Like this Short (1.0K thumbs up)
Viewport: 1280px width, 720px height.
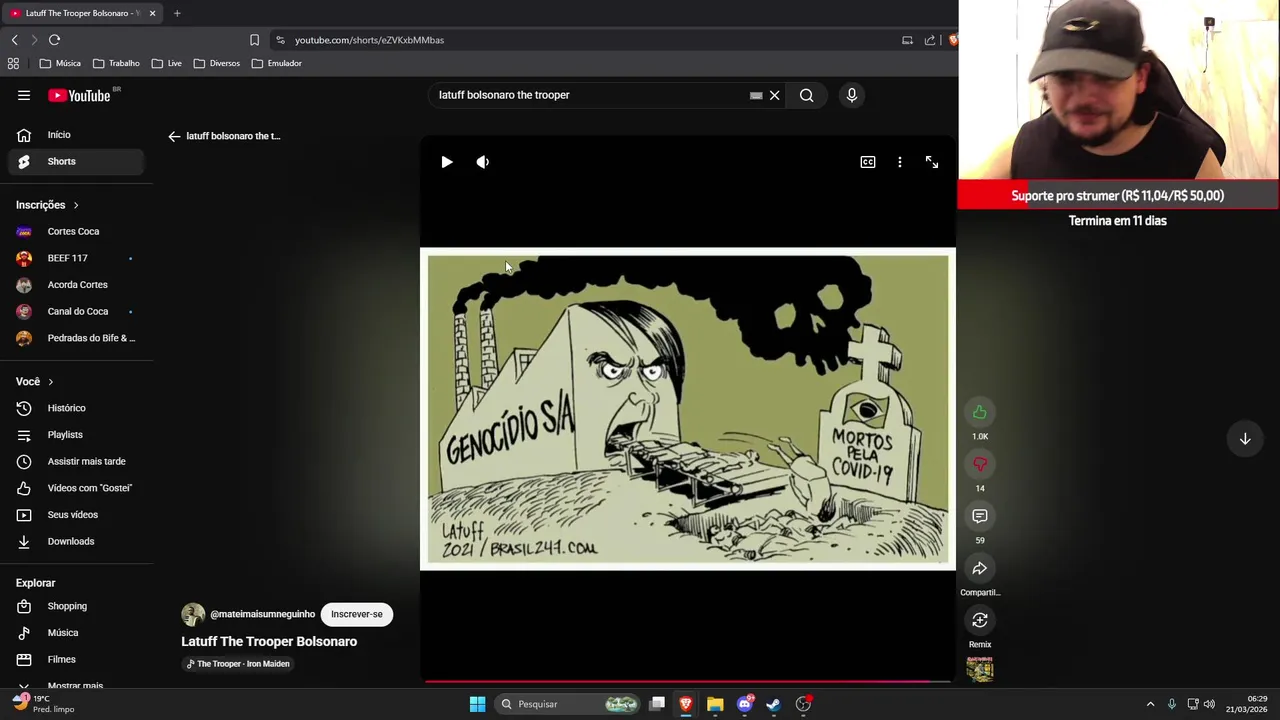tap(980, 412)
